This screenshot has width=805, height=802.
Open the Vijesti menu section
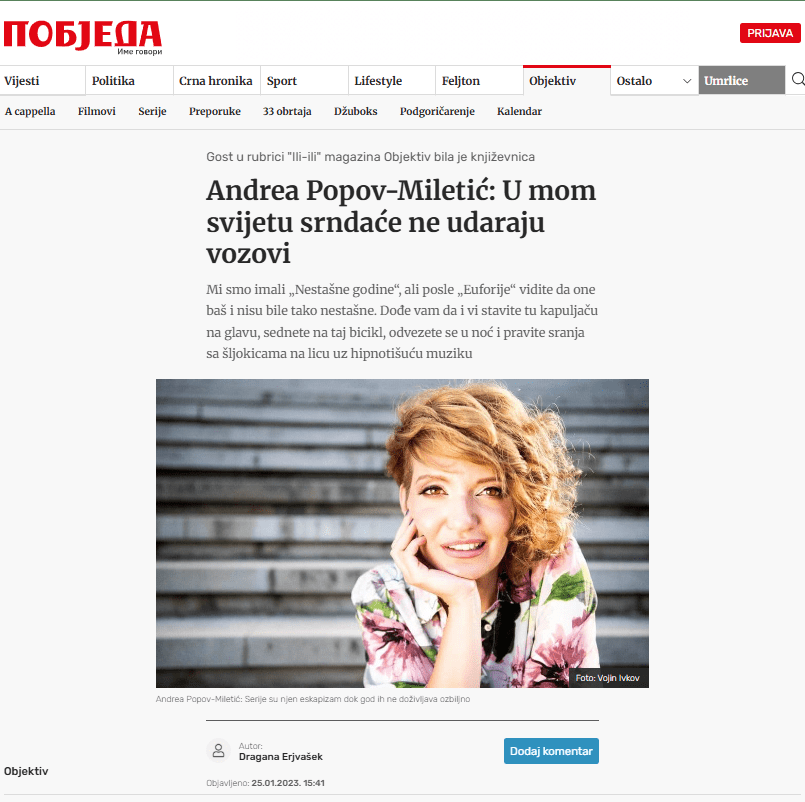[22, 81]
